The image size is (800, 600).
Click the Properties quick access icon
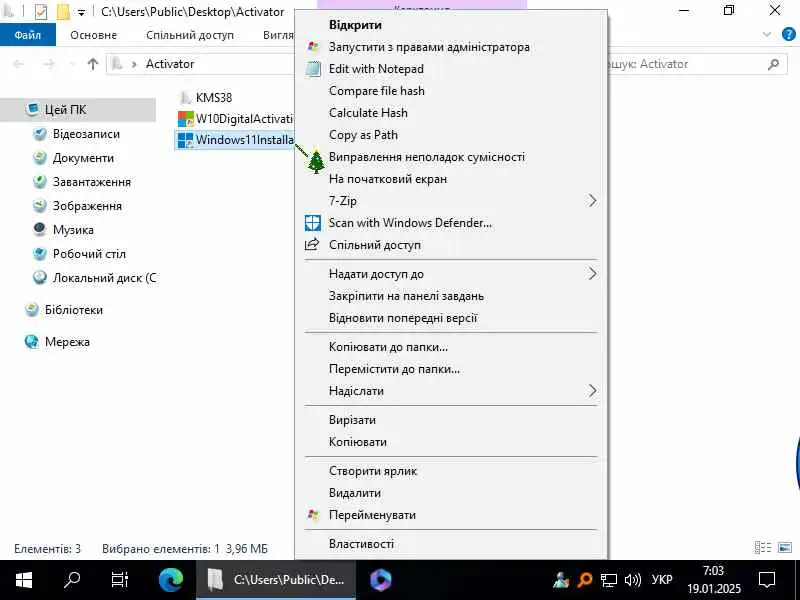(x=41, y=11)
